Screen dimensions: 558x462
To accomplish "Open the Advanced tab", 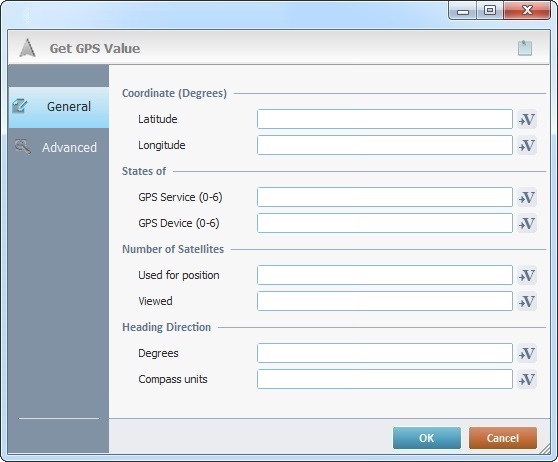I will tap(59, 147).
